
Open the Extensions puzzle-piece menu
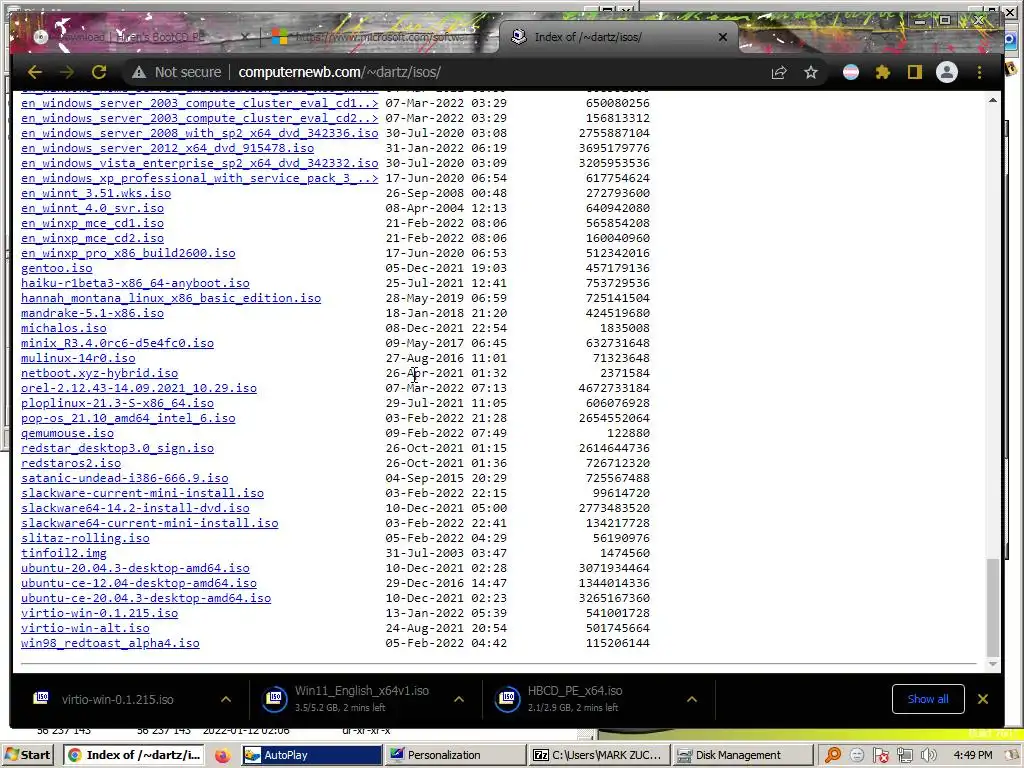coord(882,72)
